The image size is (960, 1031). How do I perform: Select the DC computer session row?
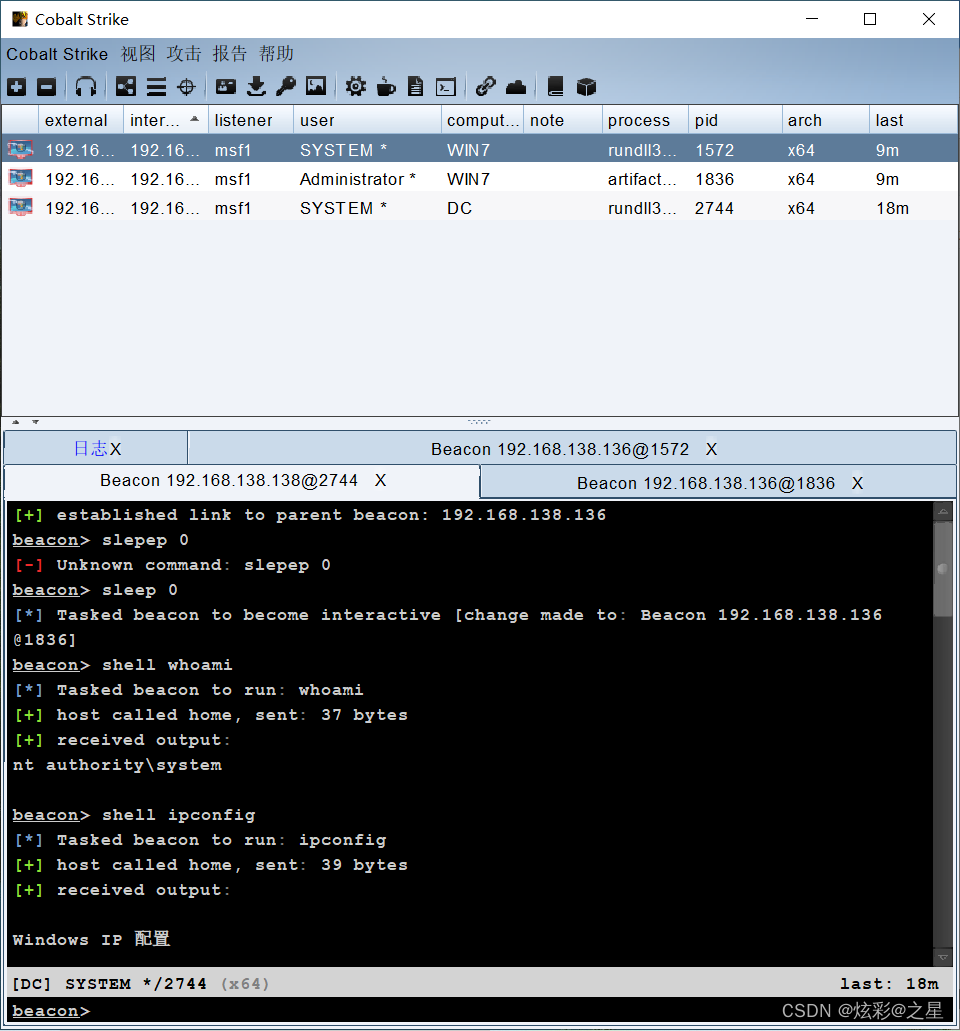coord(480,207)
